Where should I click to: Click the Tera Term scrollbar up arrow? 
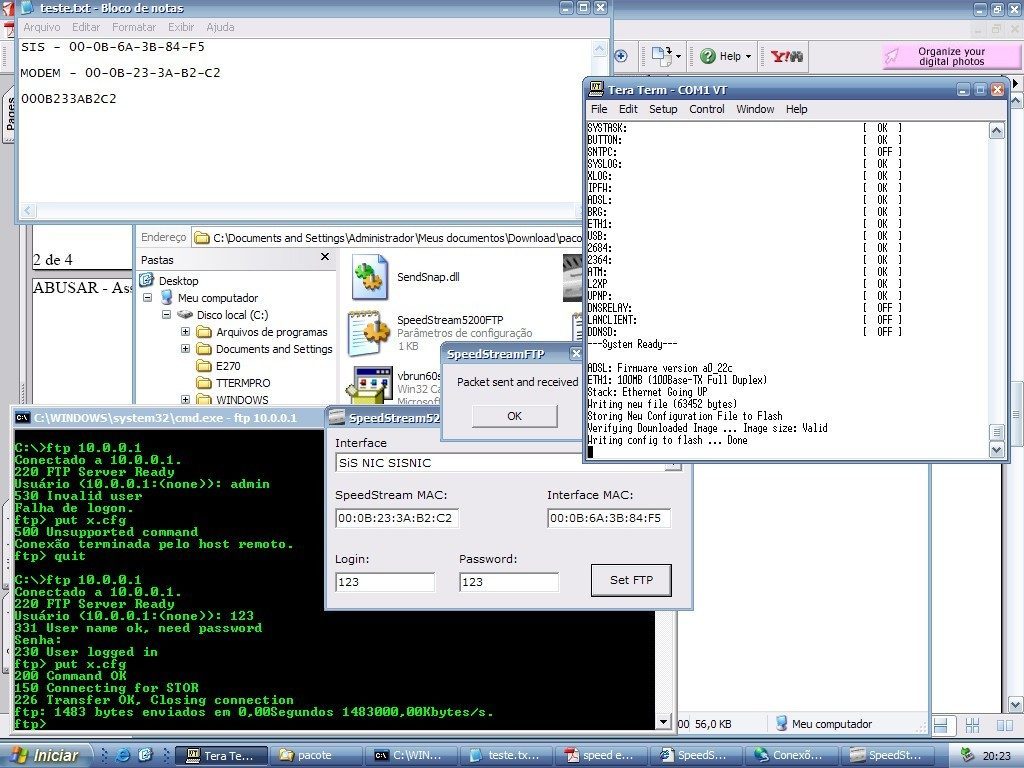click(997, 131)
